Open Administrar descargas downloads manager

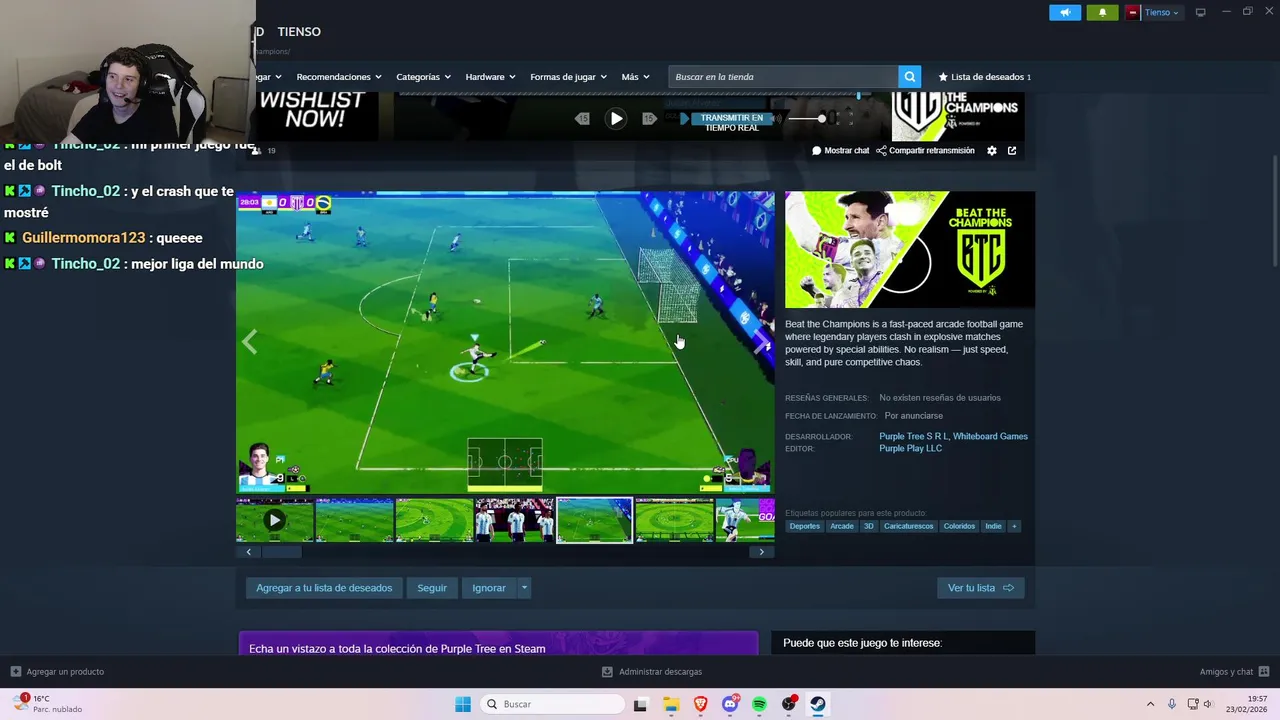[x=652, y=672]
